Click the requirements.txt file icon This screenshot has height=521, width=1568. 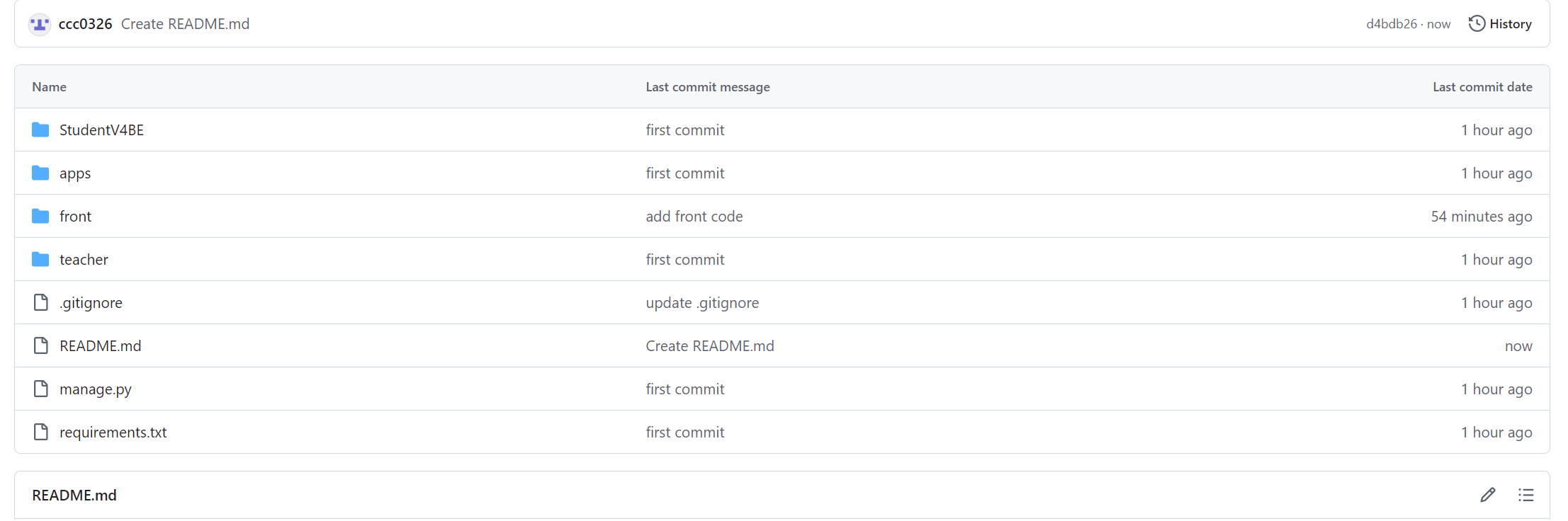coord(40,432)
